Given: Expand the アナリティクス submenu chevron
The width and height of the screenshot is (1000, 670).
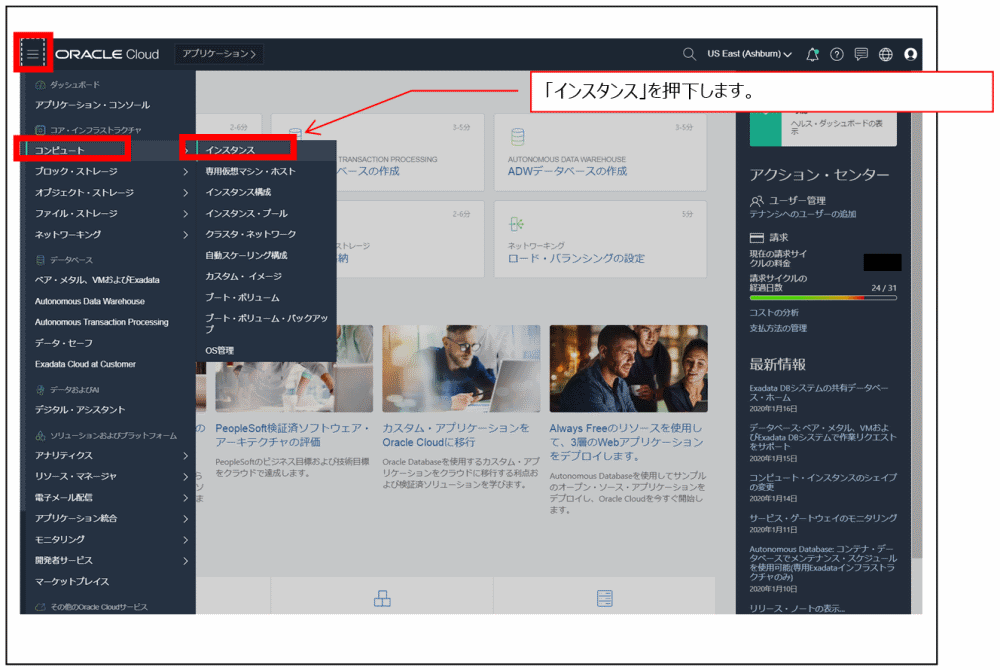Looking at the screenshot, I should (185, 456).
